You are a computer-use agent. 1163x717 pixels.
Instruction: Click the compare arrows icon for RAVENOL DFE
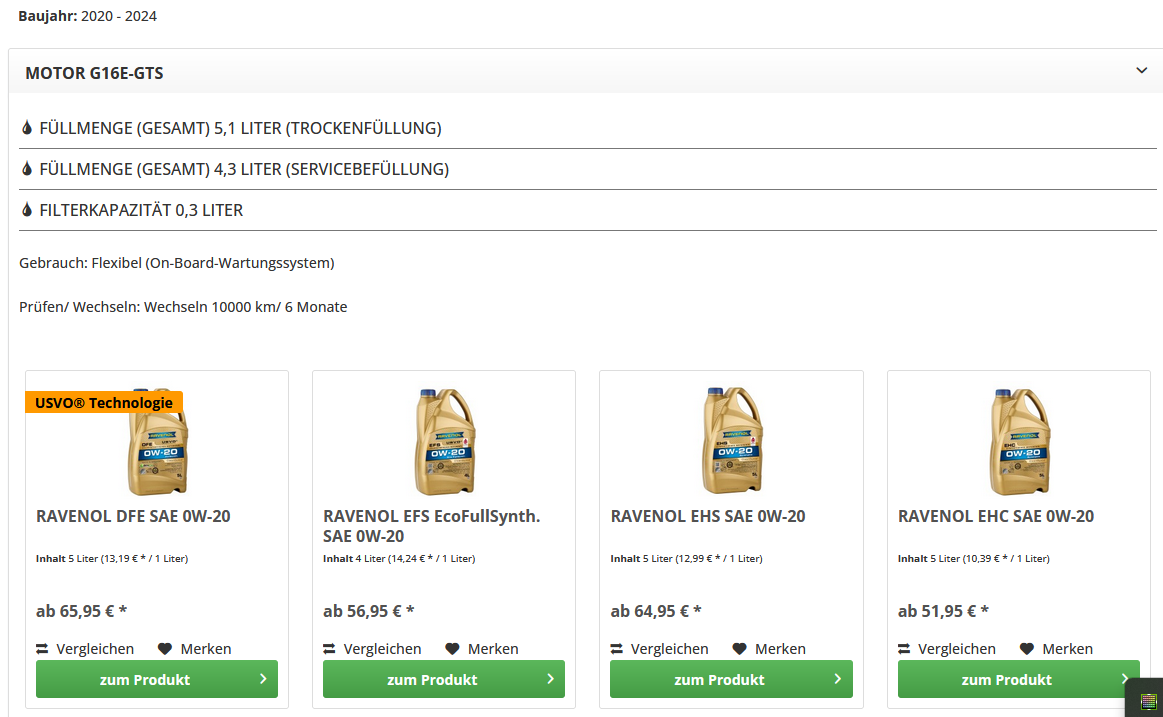[x=42, y=649]
